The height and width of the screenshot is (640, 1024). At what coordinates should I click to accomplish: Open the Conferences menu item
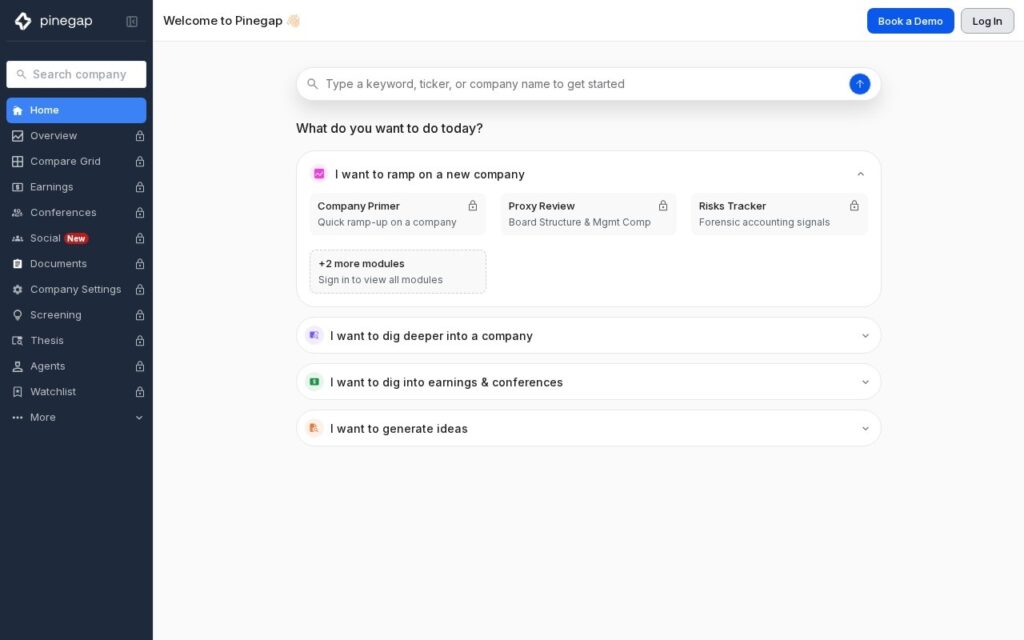point(76,213)
